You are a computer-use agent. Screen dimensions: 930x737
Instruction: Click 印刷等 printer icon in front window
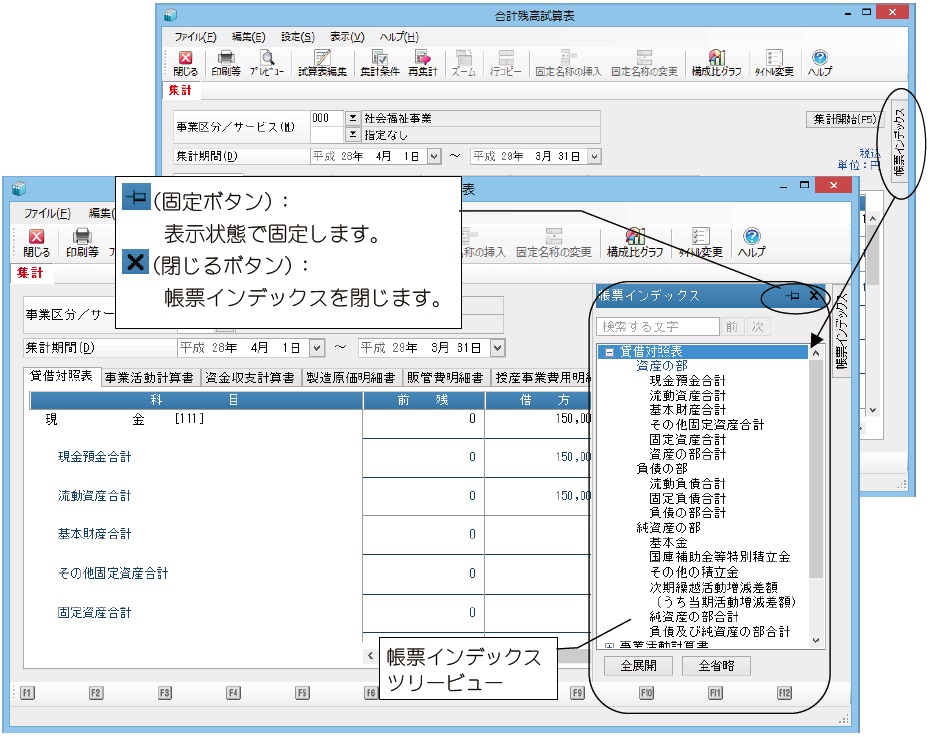coord(82,243)
